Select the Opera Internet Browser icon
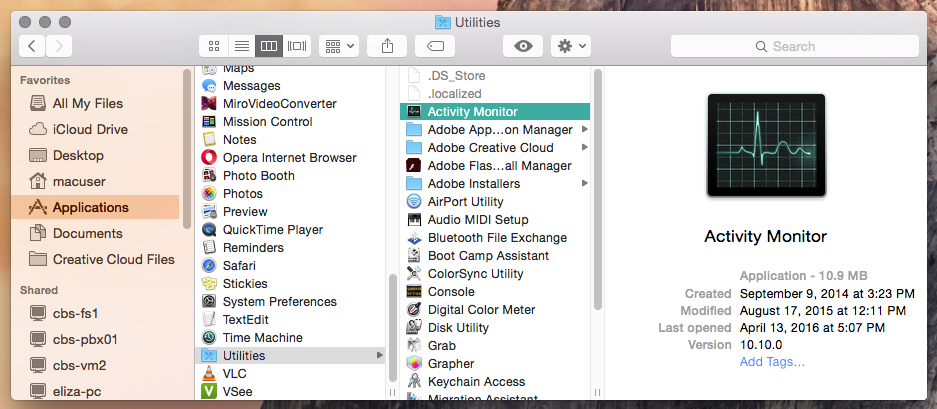 [x=209, y=158]
